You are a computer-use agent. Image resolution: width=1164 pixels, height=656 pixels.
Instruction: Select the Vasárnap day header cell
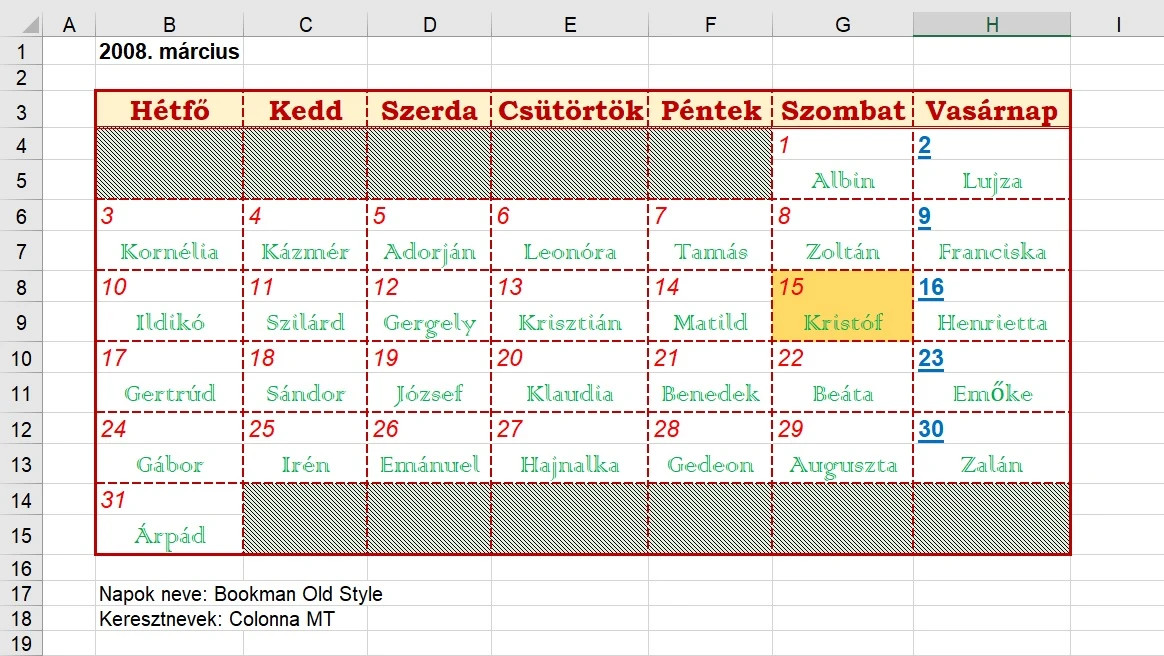pyautogui.click(x=991, y=110)
